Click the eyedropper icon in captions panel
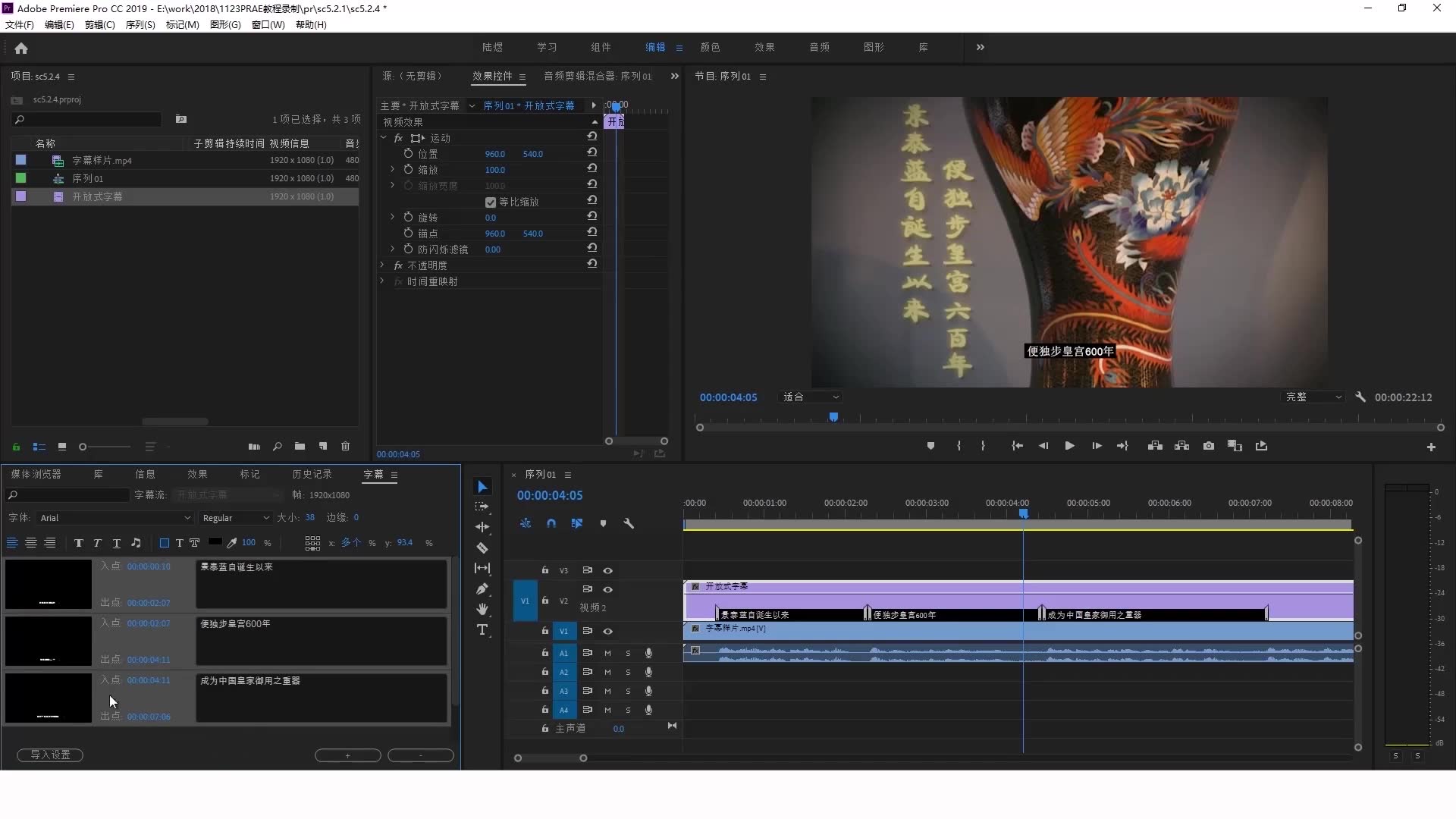Screen dimensions: 1456x819 pyautogui.click(x=231, y=543)
